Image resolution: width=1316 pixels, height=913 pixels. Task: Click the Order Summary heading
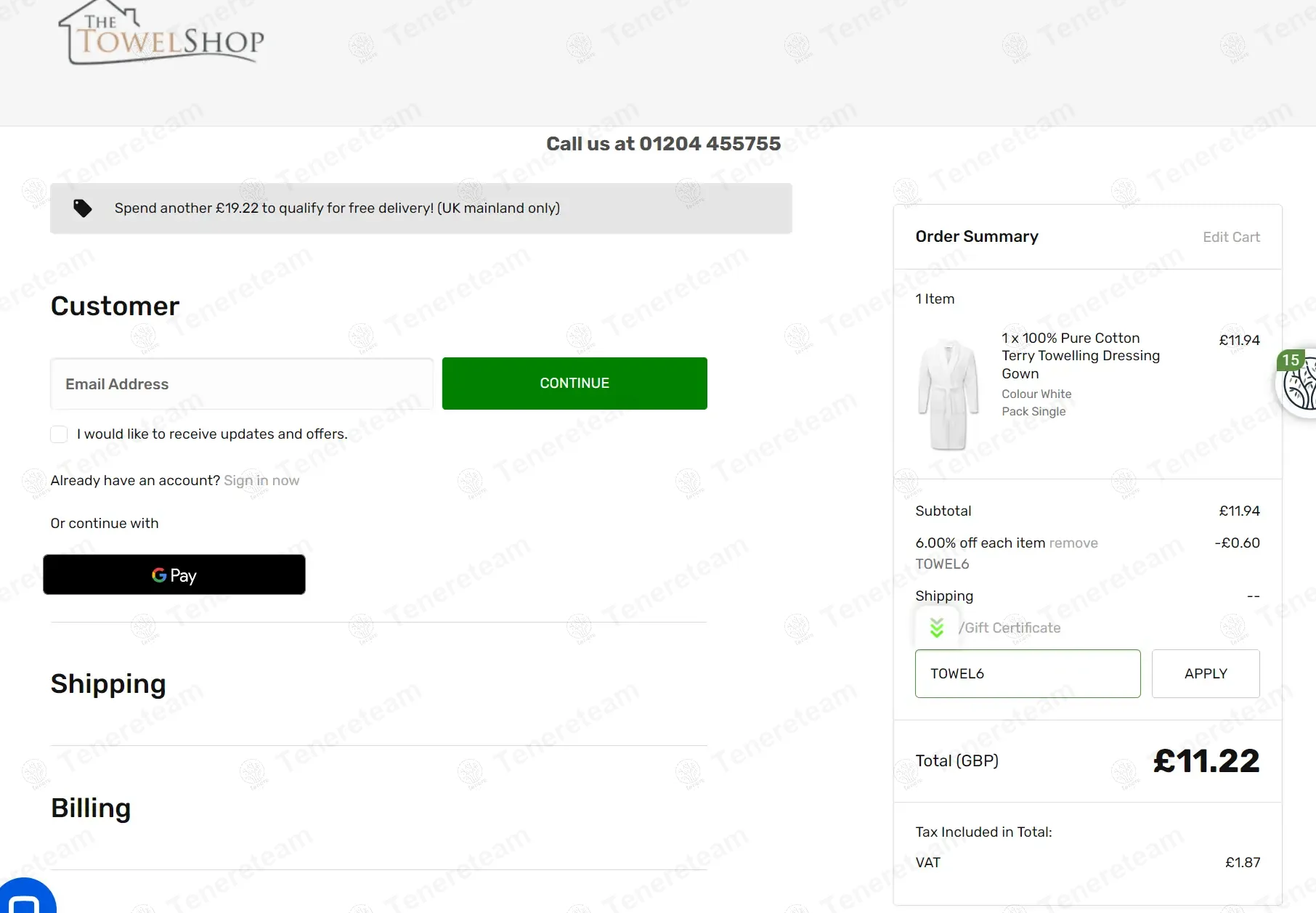pos(977,237)
